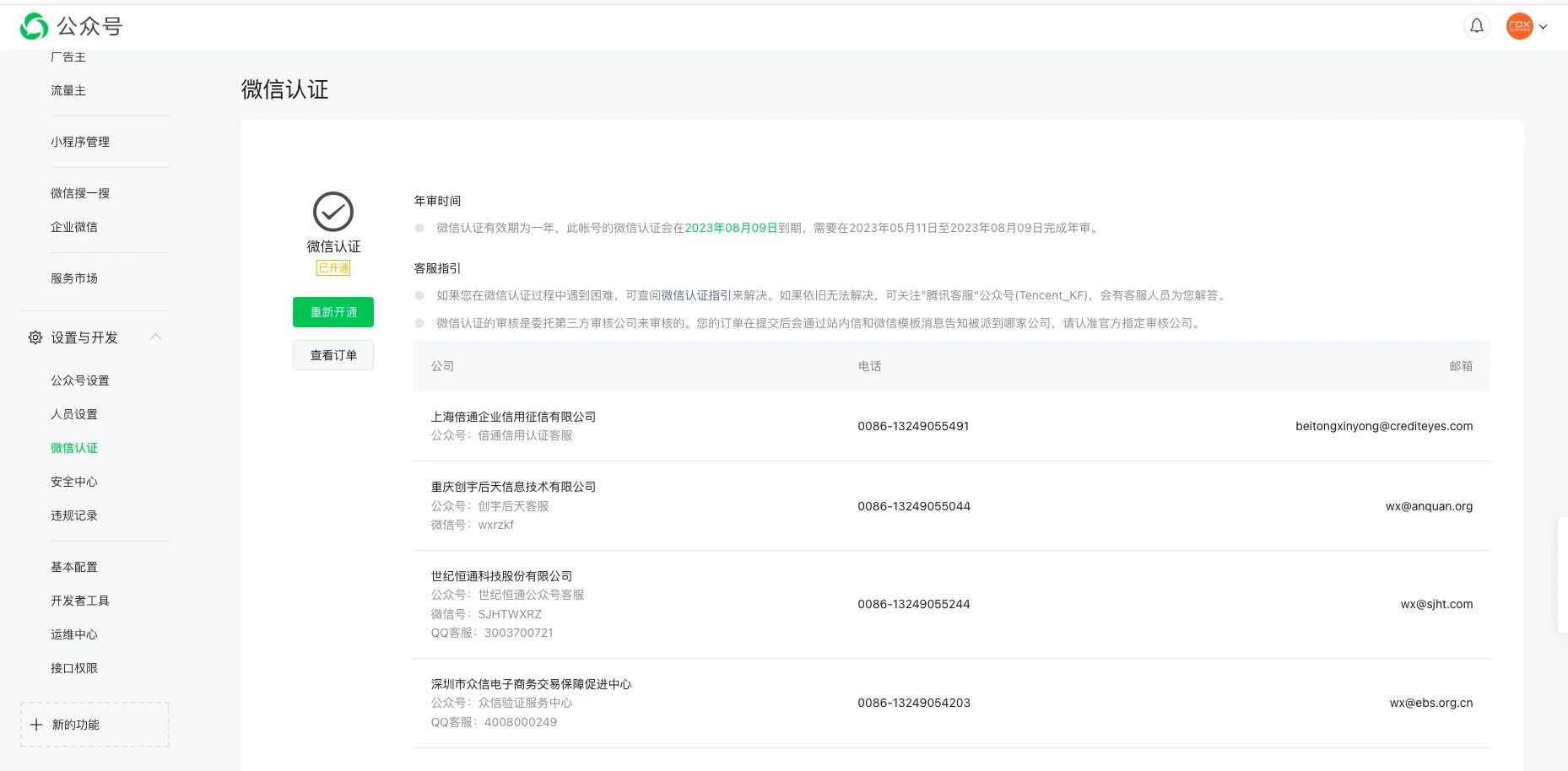This screenshot has height=771, width=1568.
Task: Open the 微信认证指引 link
Action: (696, 295)
